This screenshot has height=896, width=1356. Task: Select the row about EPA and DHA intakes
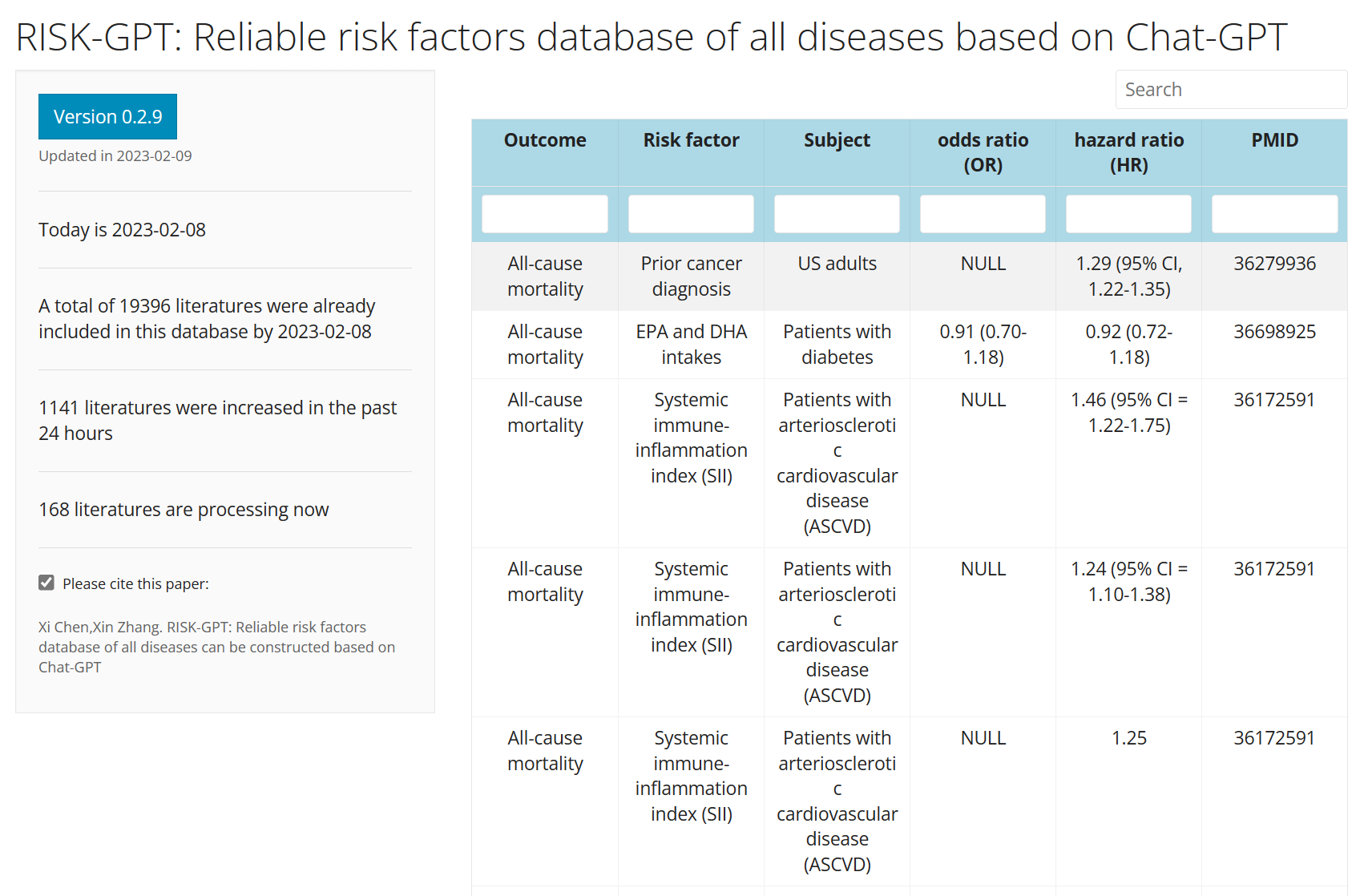[690, 344]
